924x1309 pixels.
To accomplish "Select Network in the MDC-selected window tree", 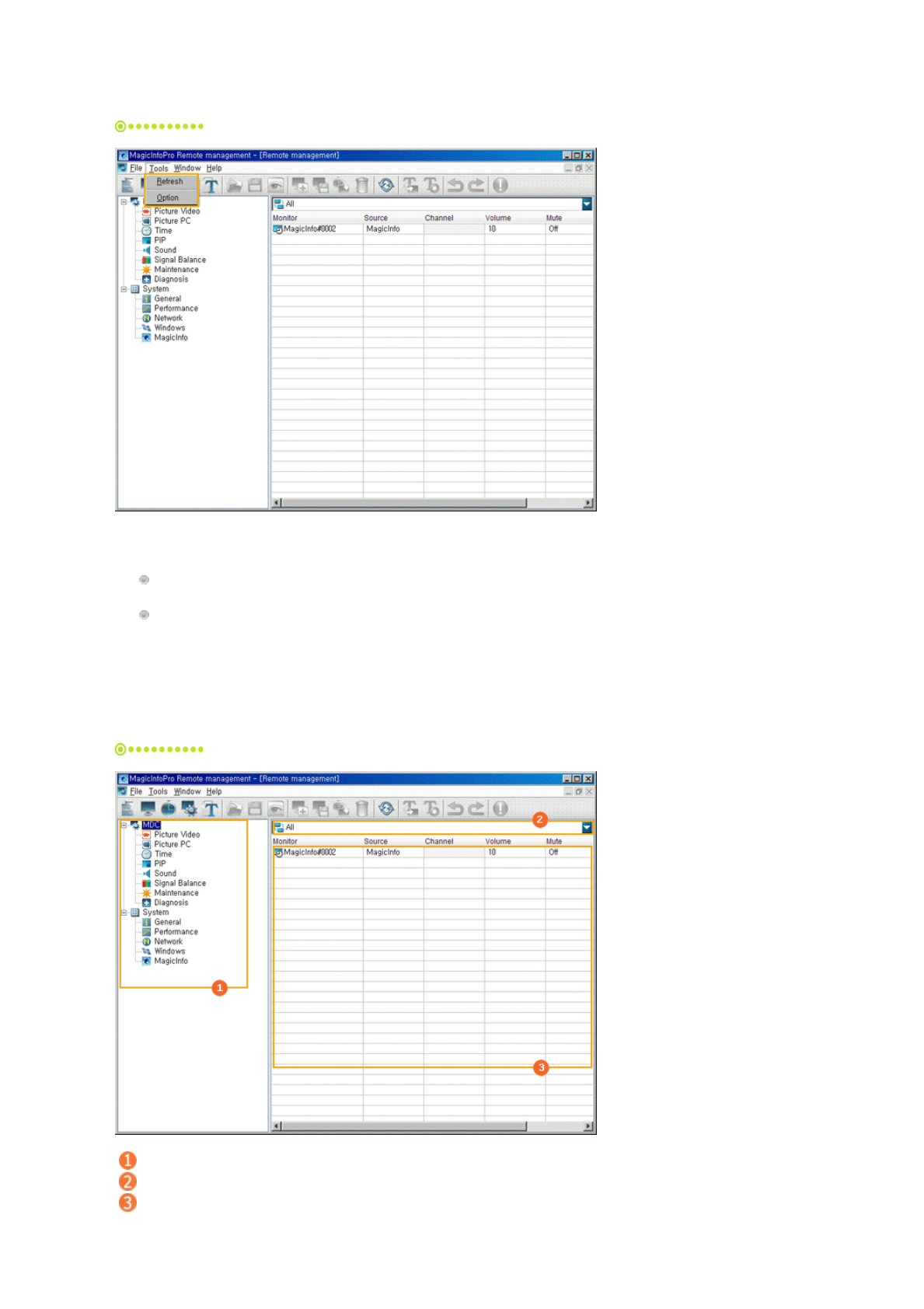I will tap(168, 941).
